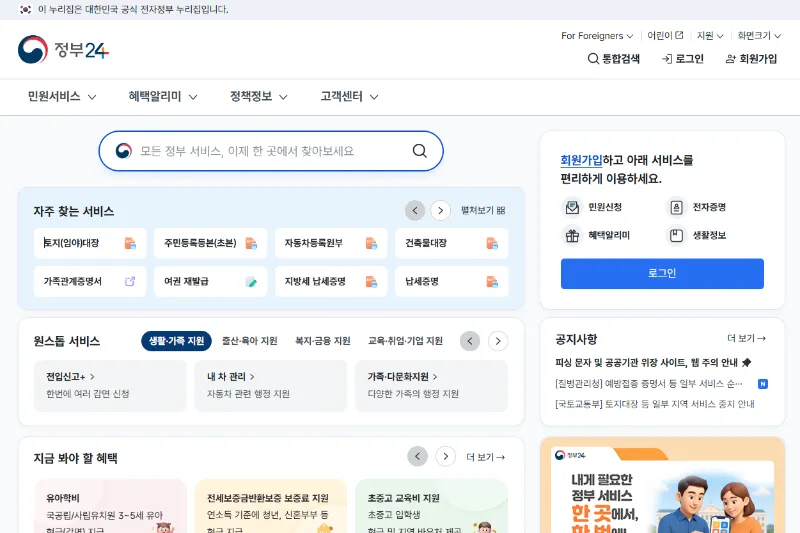Expand the 화면크기 dropdown

(759, 36)
